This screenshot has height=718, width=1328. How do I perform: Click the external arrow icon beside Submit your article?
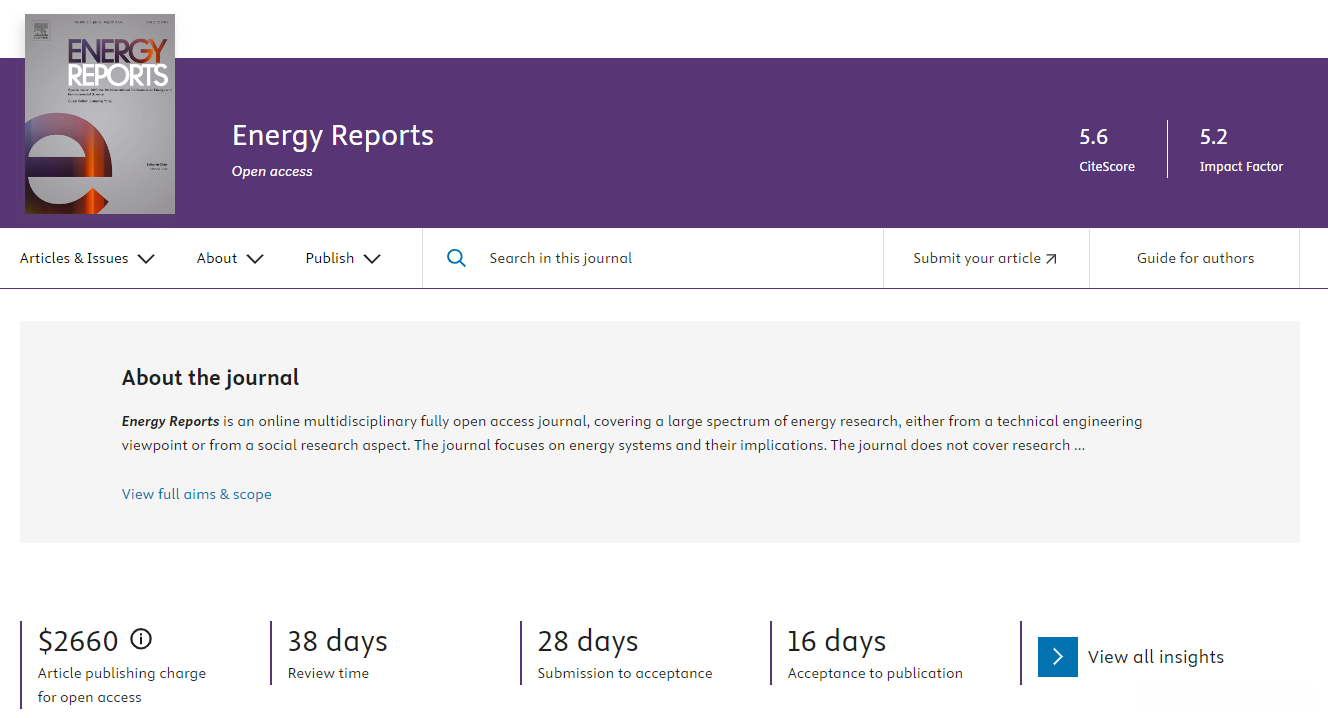pos(1051,259)
